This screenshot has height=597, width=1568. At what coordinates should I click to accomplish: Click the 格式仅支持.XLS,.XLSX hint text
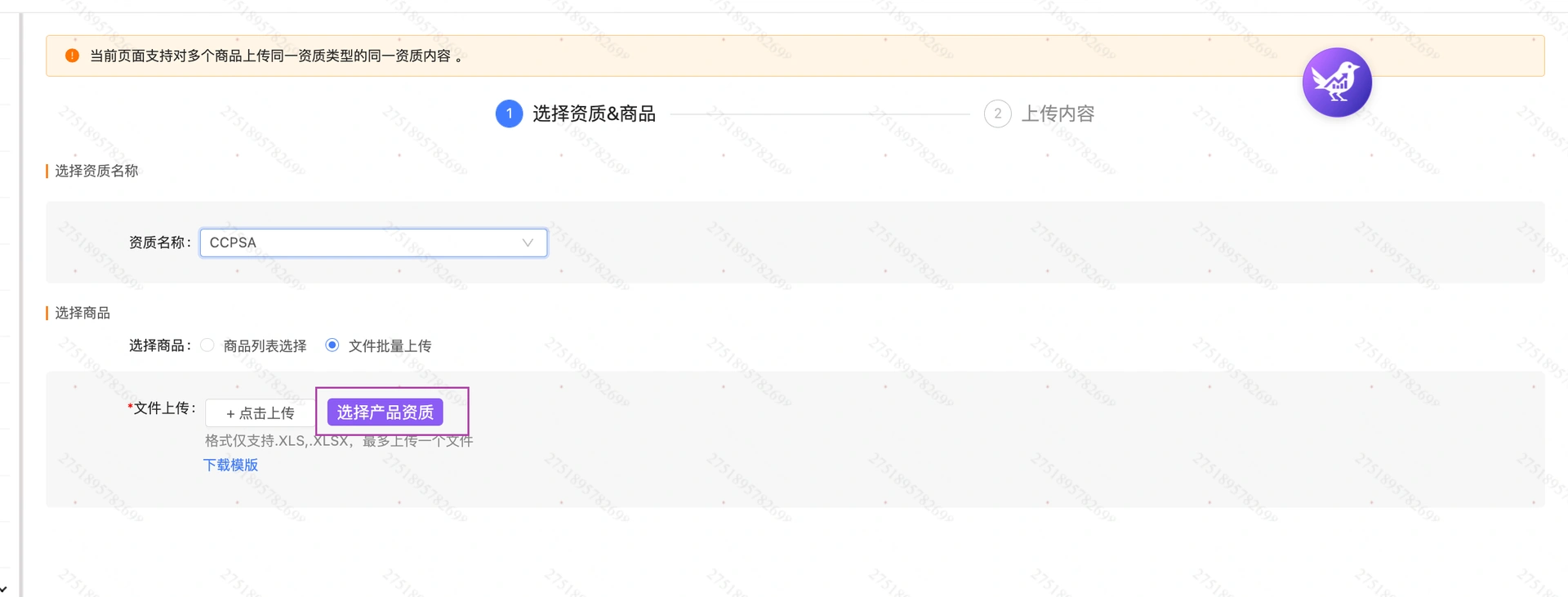(339, 441)
